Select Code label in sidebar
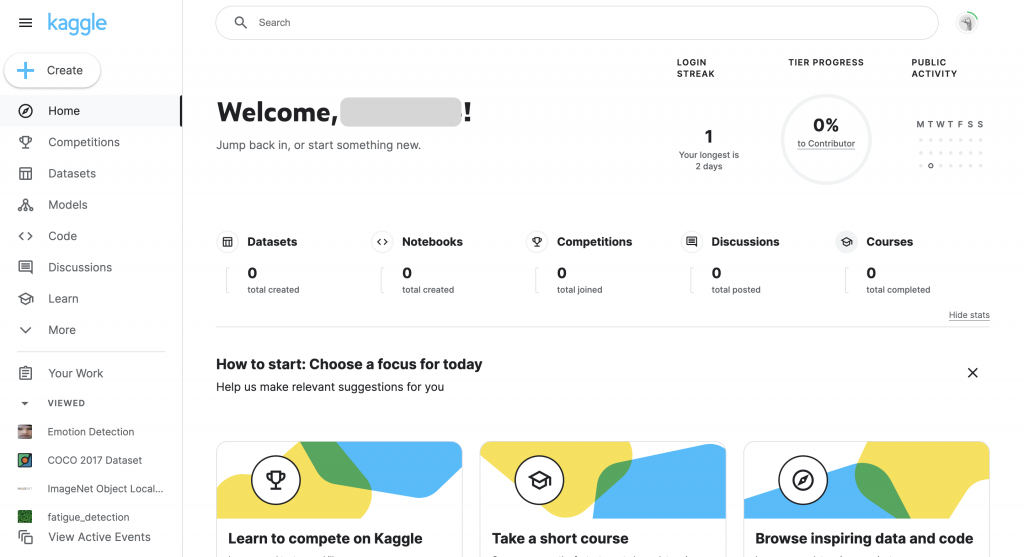The height and width of the screenshot is (557, 1024). (x=63, y=236)
